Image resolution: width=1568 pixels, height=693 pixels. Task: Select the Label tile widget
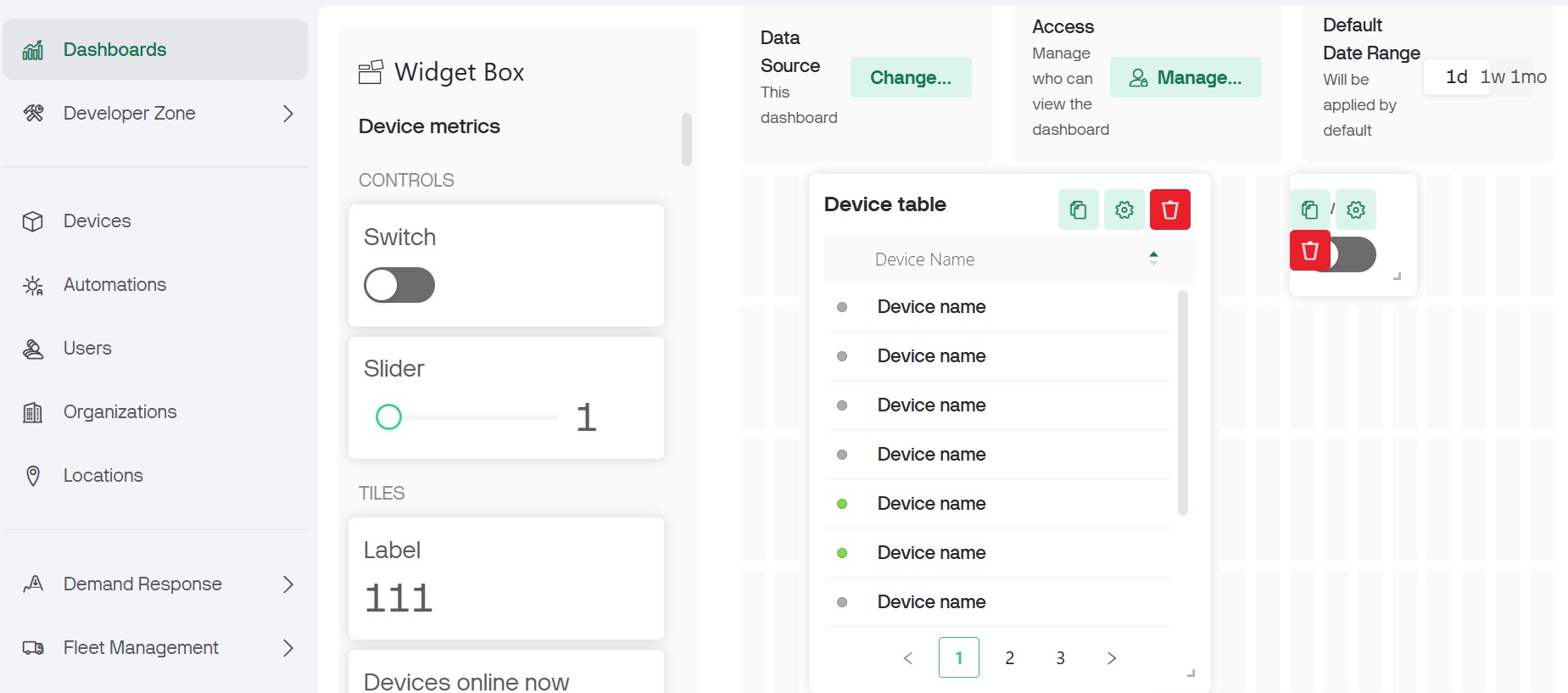tap(506, 578)
